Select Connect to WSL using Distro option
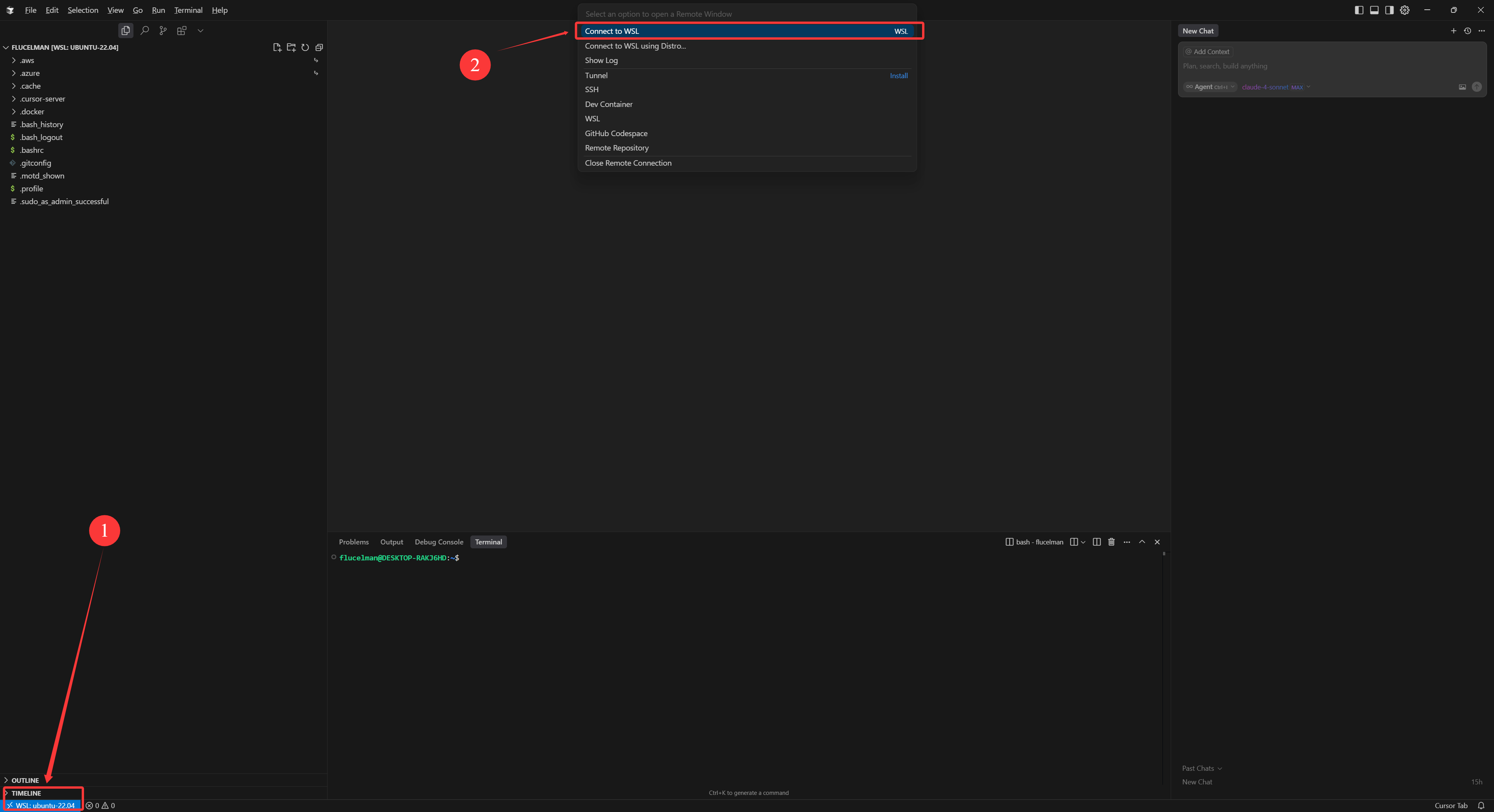The width and height of the screenshot is (1494, 812). 635,46
